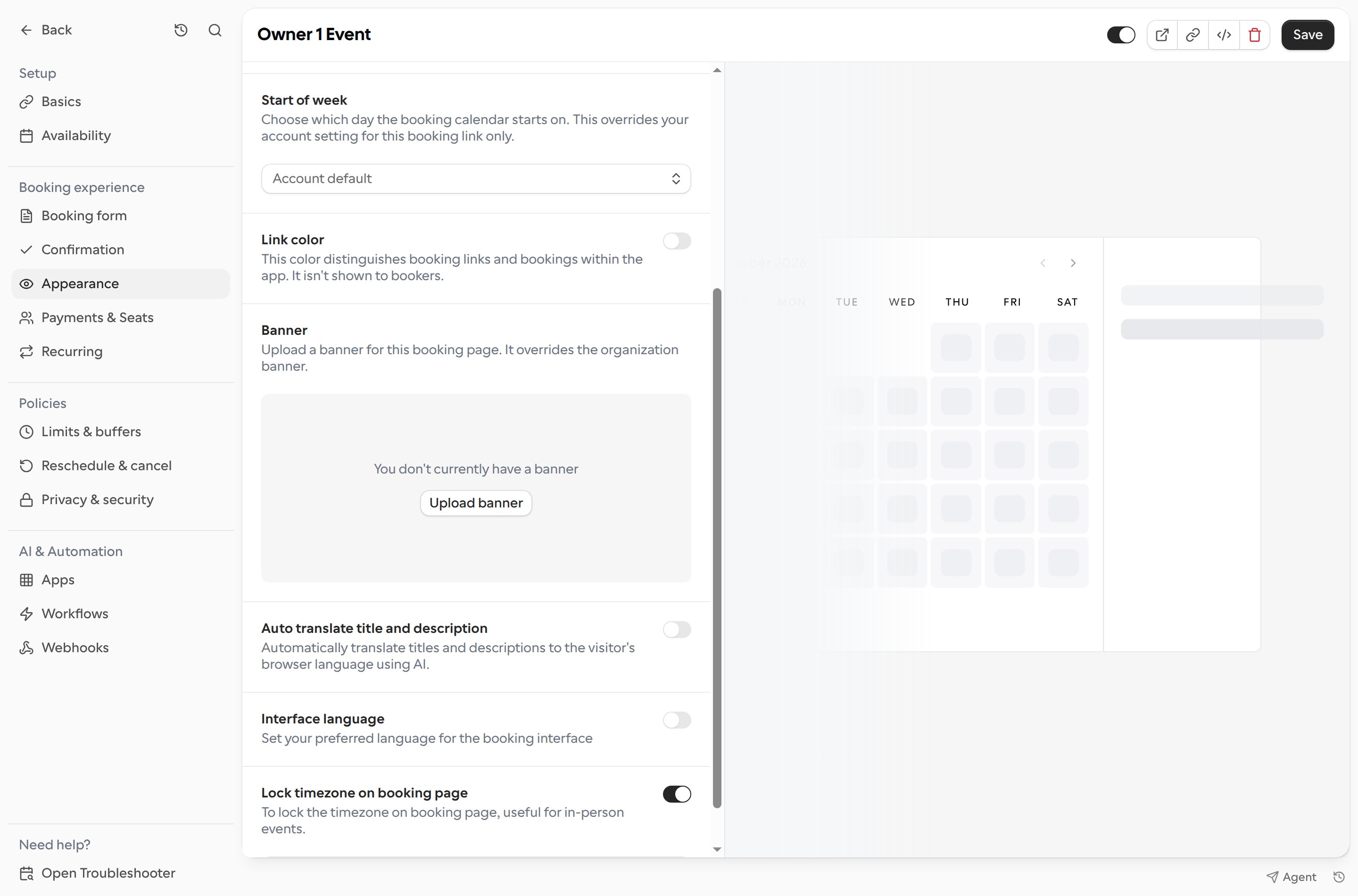
Task: Select Confirmation in the sidebar
Action: pyautogui.click(x=121, y=250)
